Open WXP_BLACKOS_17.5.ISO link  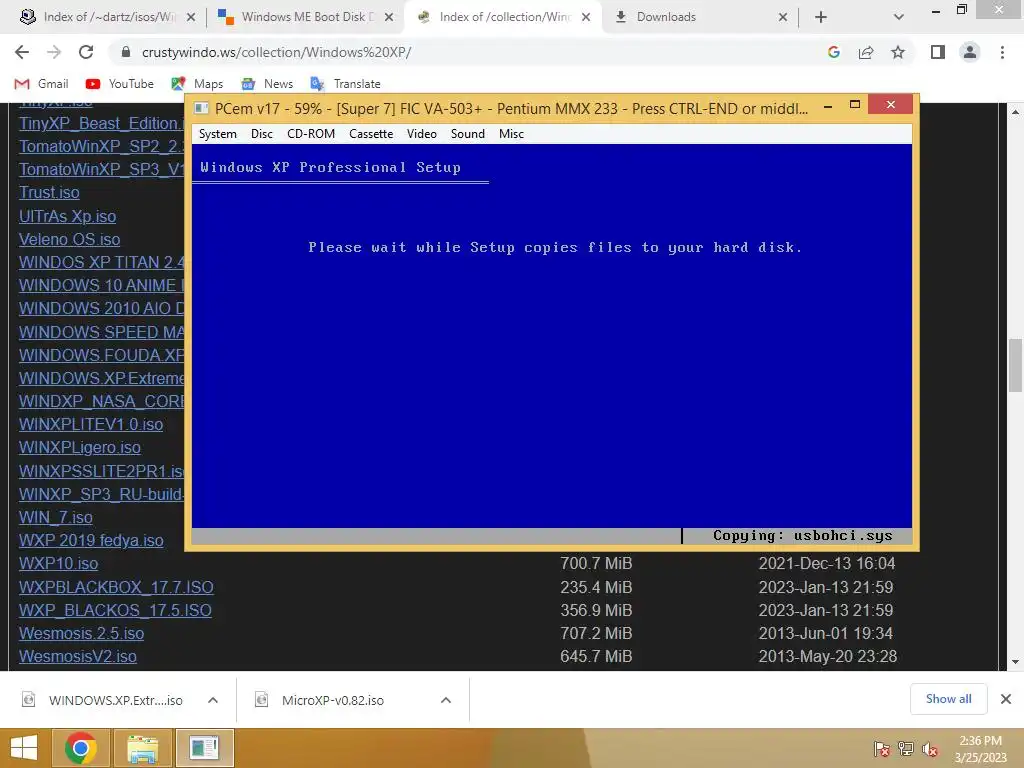115,610
